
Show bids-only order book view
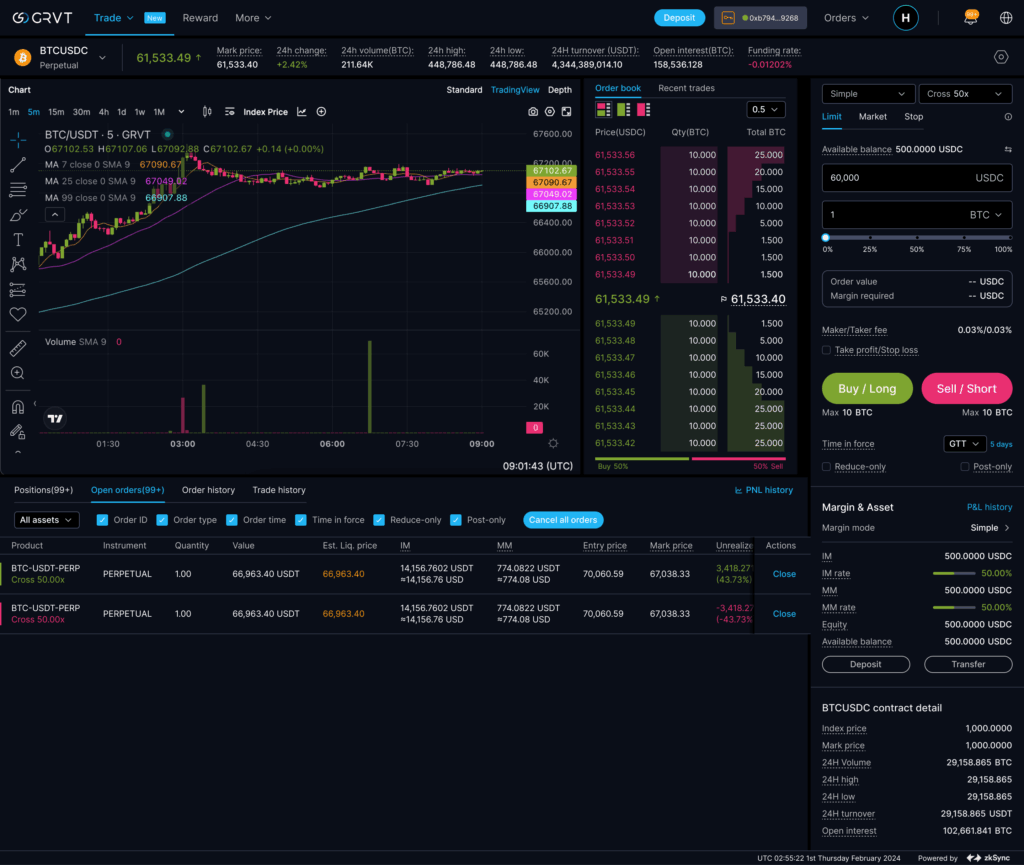pyautogui.click(x=624, y=110)
